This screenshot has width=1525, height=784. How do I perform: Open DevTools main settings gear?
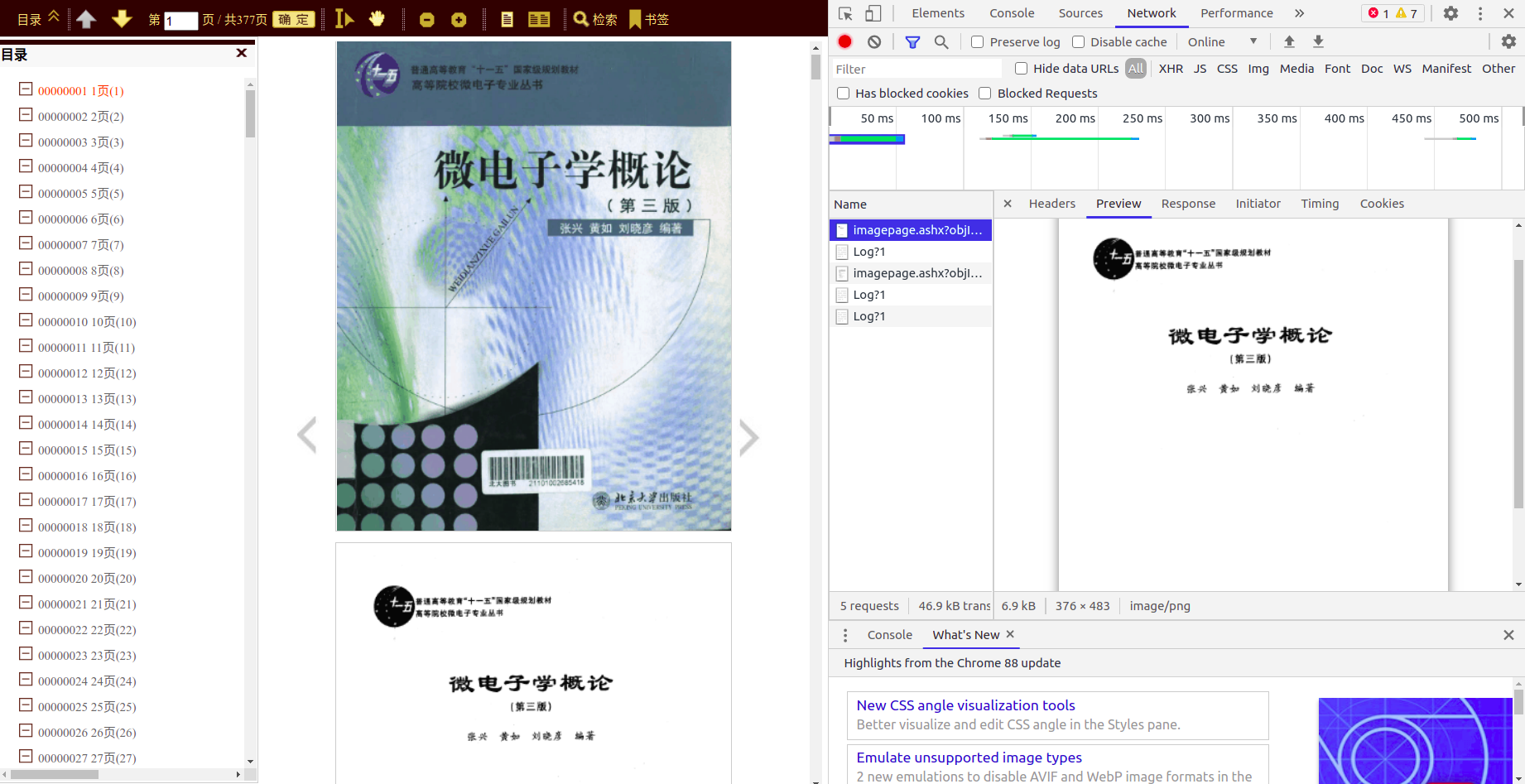tap(1450, 13)
